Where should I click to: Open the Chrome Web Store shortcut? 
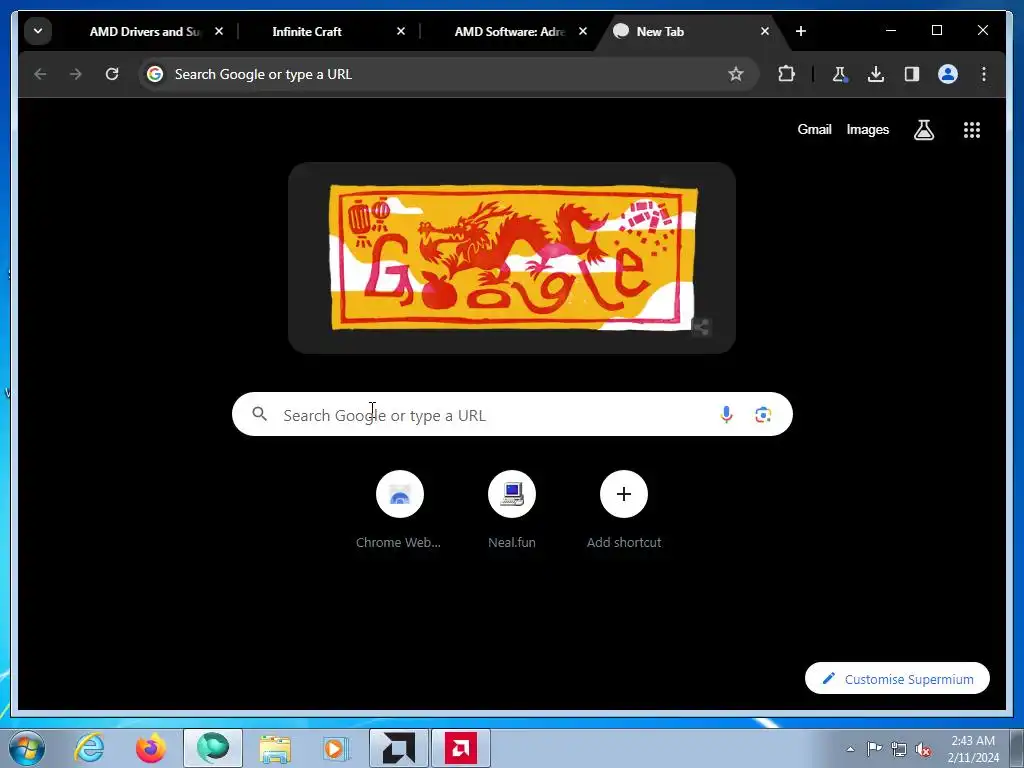[400, 510]
